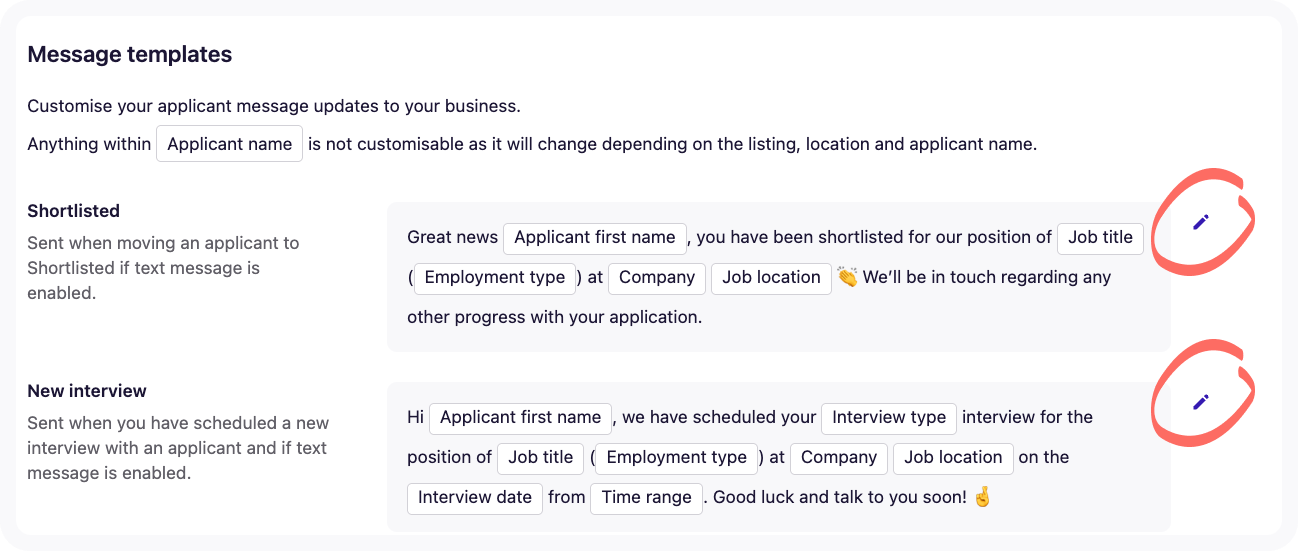Click the Job title tag in Shortlisted message
The width and height of the screenshot is (1298, 551).
(x=1100, y=237)
